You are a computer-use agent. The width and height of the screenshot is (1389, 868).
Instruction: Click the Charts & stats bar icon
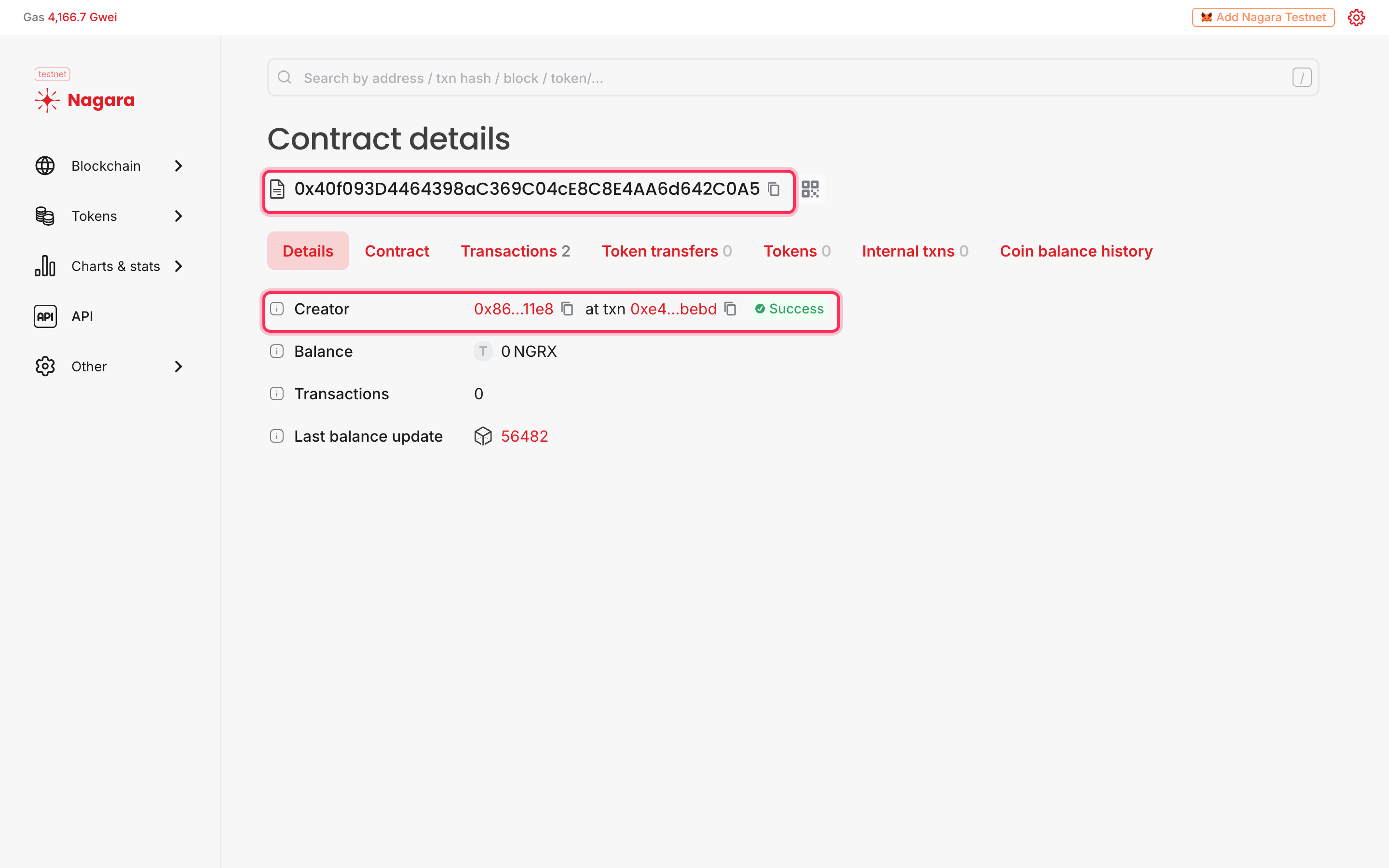point(45,266)
